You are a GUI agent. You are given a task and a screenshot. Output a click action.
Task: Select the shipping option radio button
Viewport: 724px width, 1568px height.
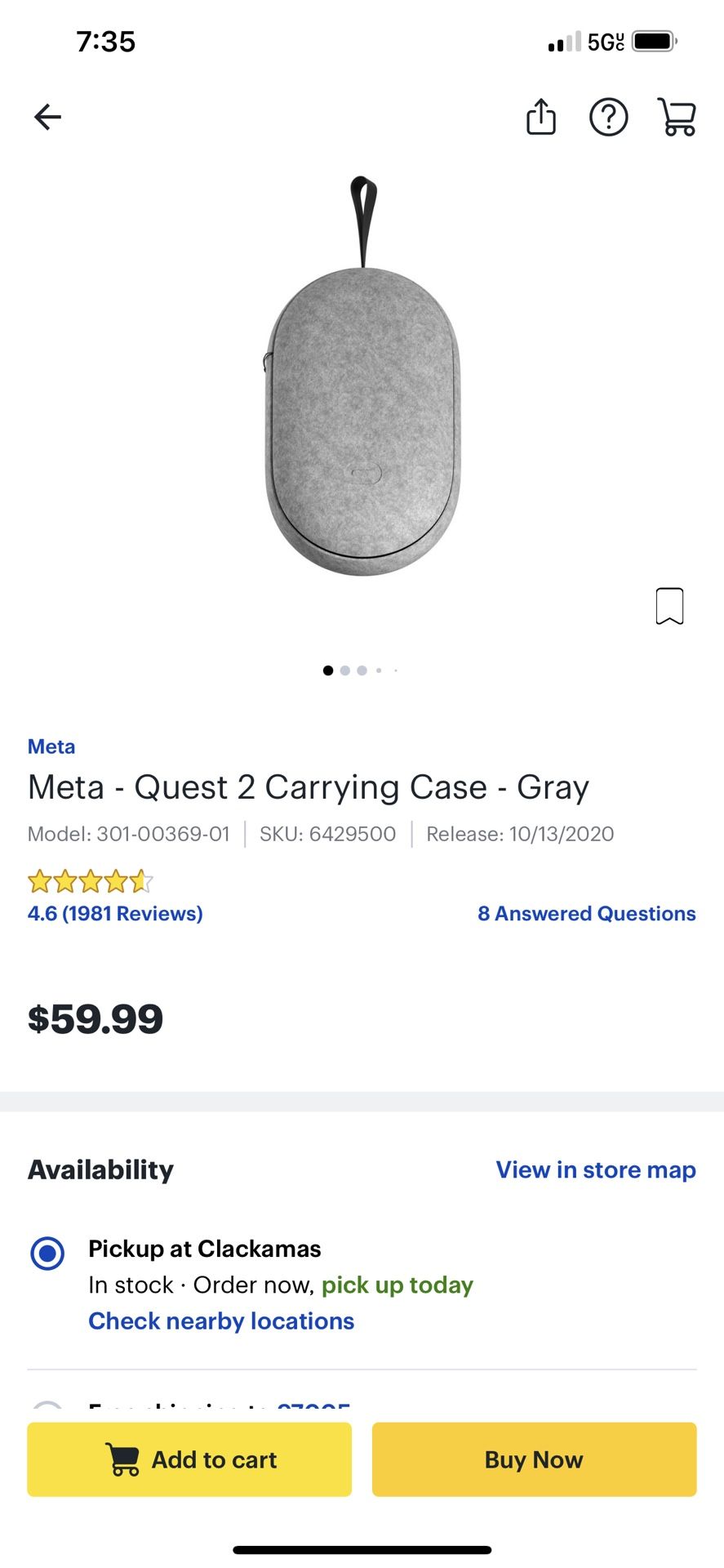47,1406
